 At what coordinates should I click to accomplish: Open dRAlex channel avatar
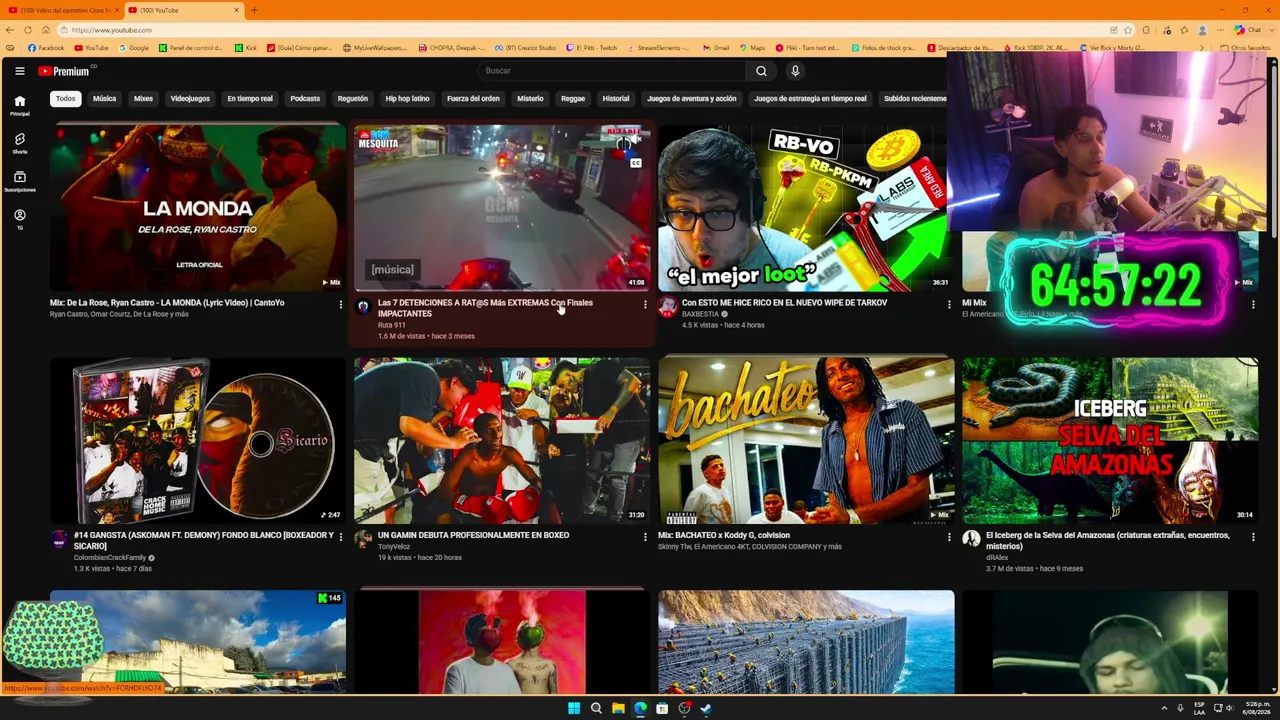[971, 540]
